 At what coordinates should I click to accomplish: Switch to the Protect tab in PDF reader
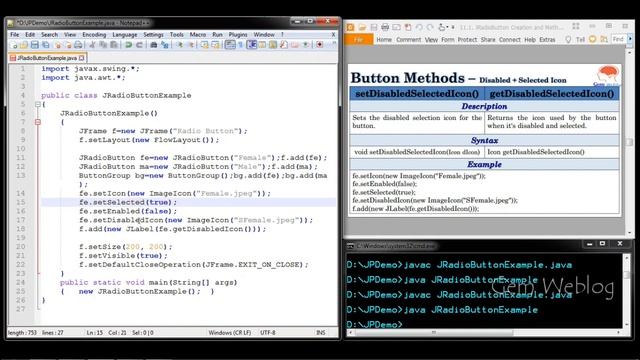[x=467, y=40]
